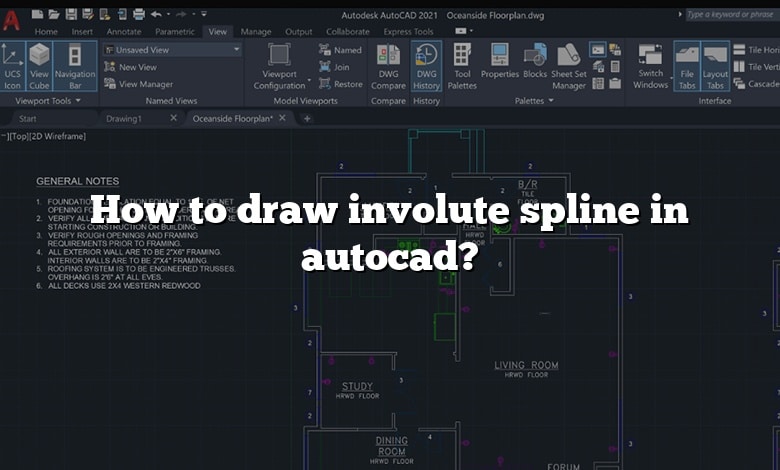Toggle the Command Line palette icon
This screenshot has height=470, width=780.
click(598, 49)
